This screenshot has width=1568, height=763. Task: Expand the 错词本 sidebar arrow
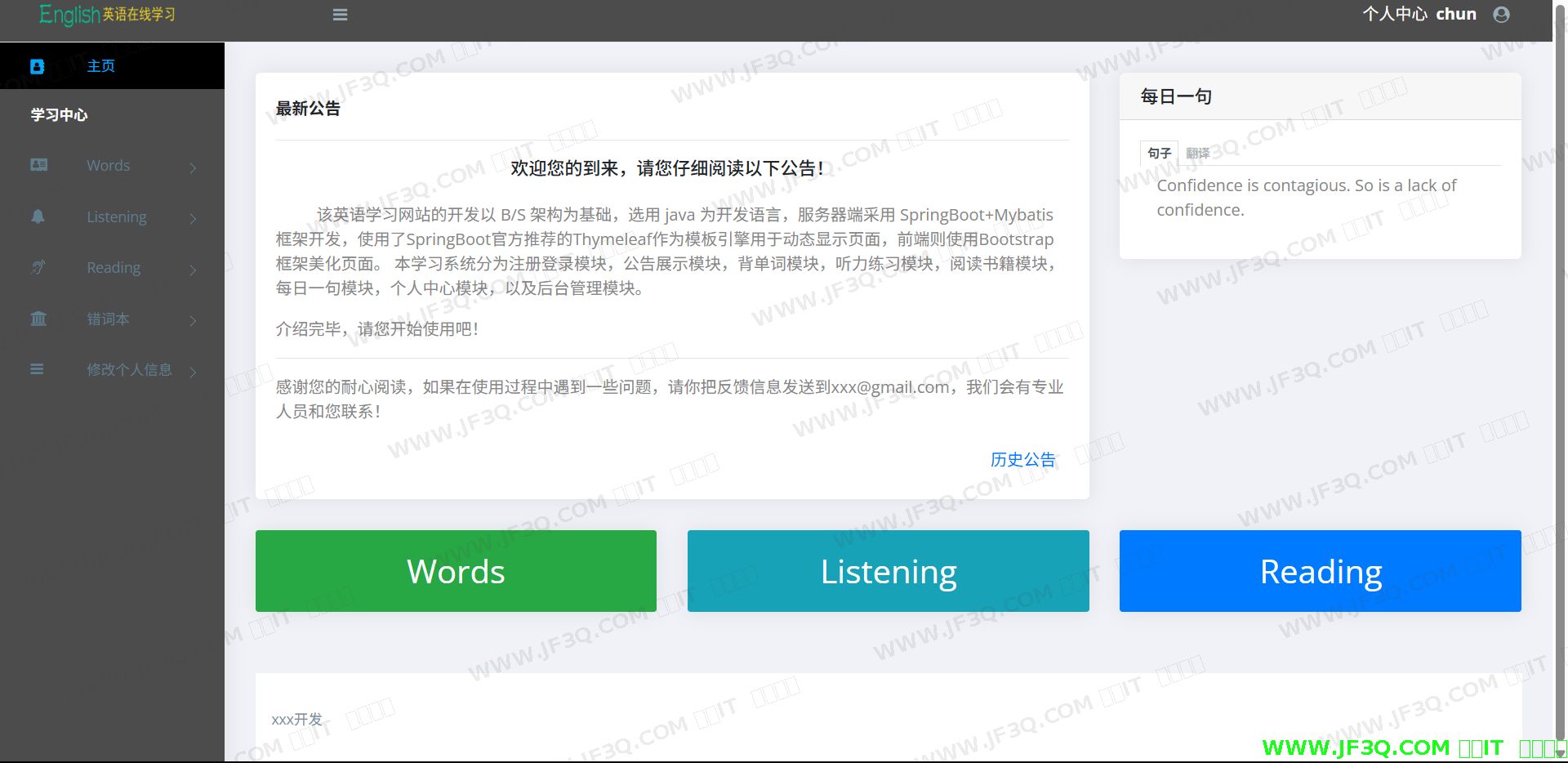(x=194, y=321)
